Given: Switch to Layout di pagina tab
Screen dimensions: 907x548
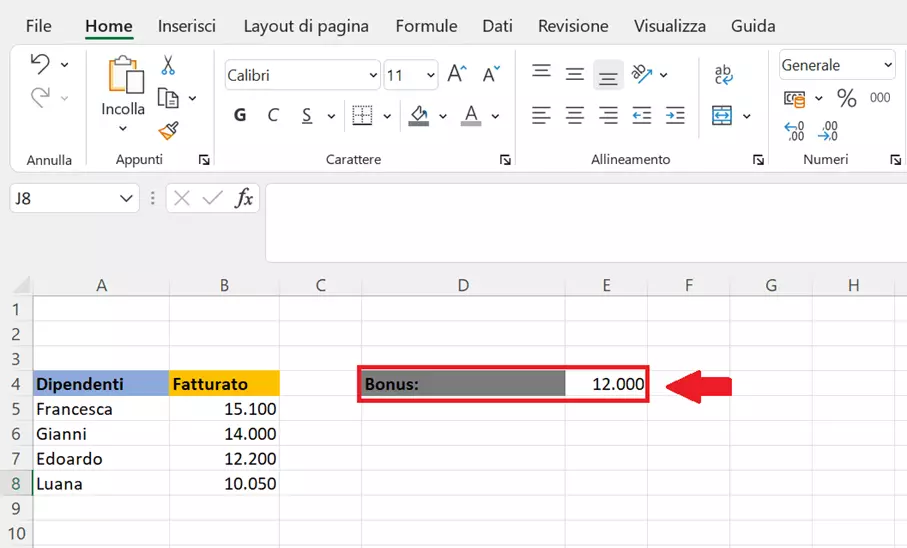Looking at the screenshot, I should coord(306,26).
